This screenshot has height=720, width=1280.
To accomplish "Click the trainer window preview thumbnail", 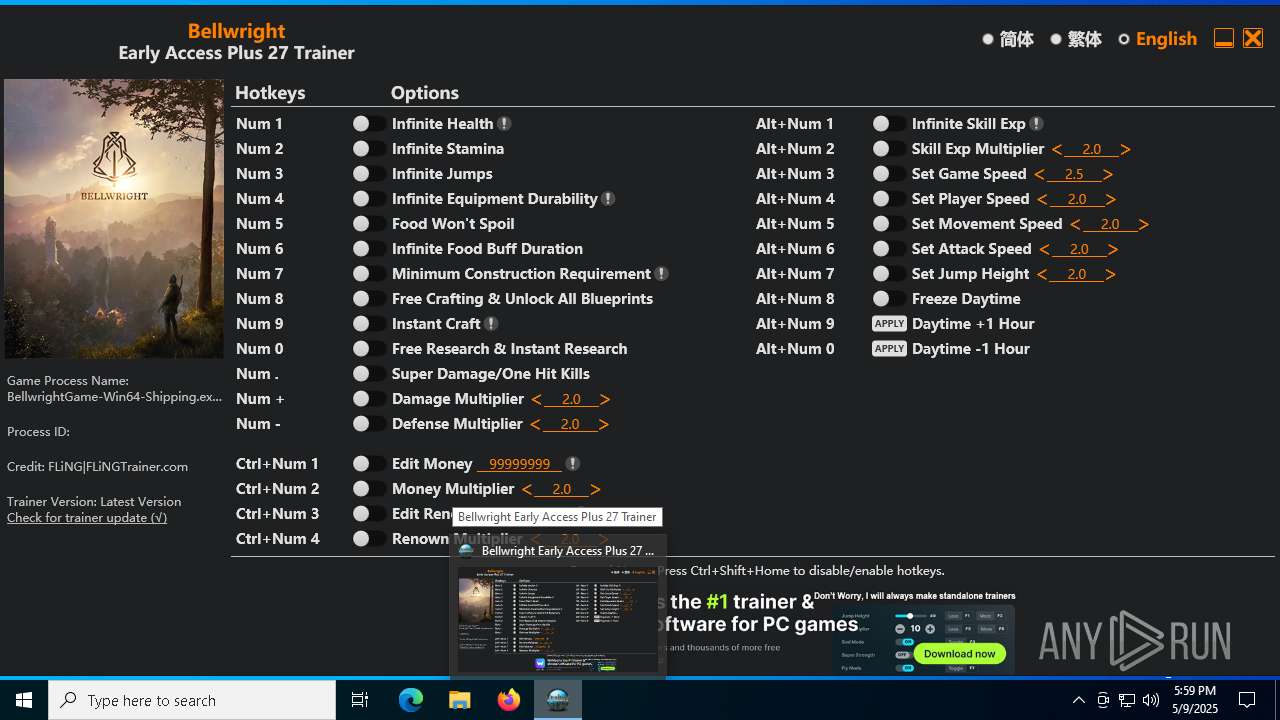I will pos(558,619).
